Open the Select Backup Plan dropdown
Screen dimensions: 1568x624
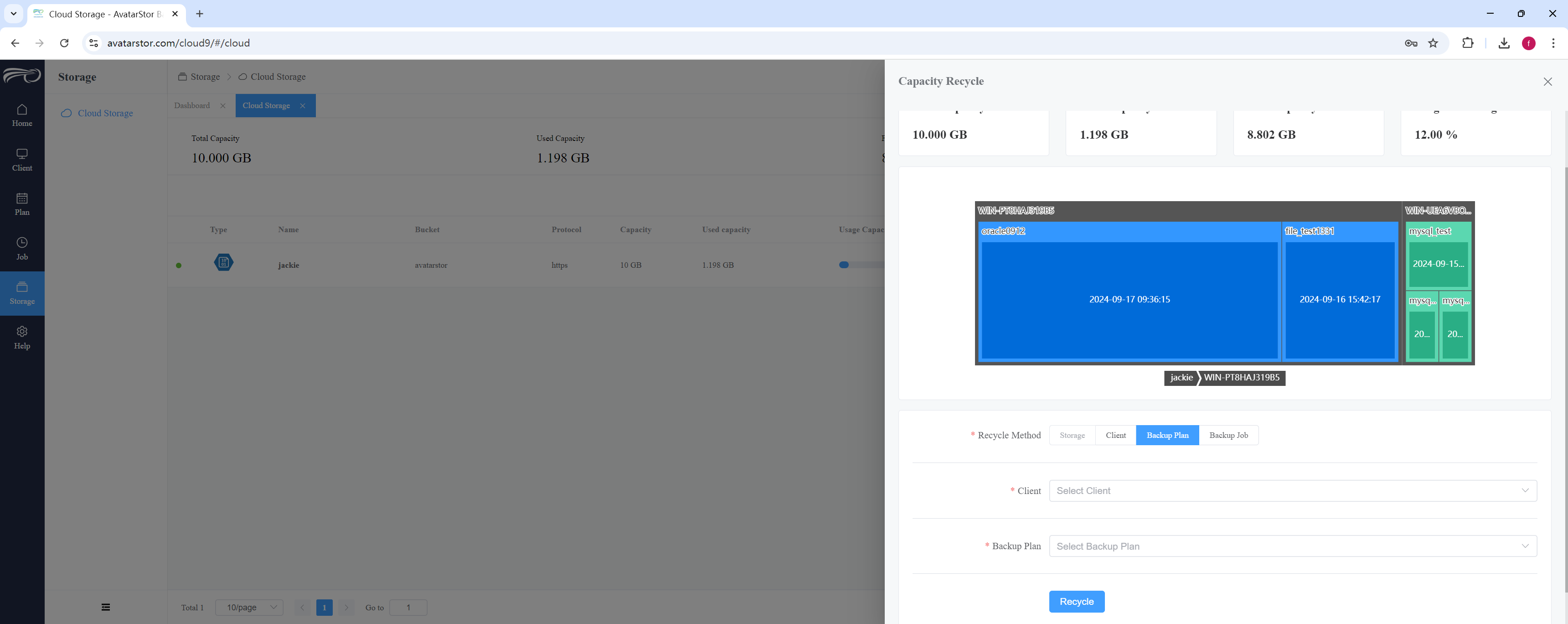coord(1293,546)
